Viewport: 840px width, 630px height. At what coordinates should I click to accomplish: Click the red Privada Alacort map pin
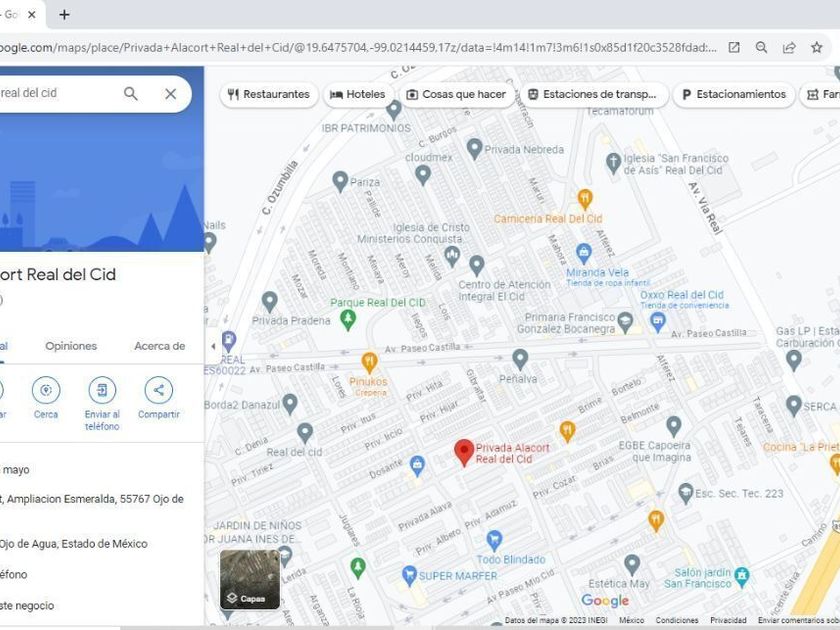coord(464,452)
